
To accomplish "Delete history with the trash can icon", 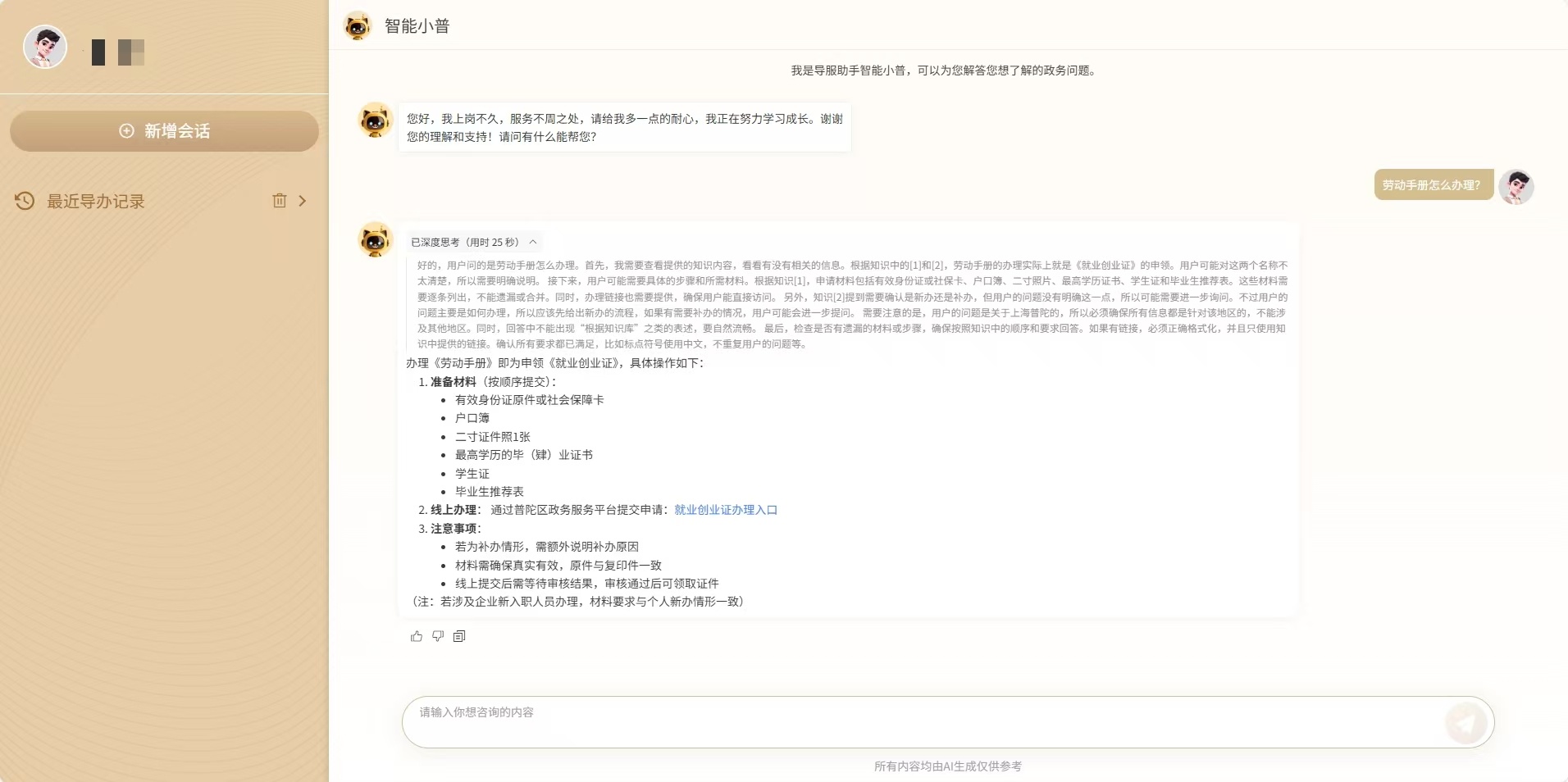I will tap(280, 201).
